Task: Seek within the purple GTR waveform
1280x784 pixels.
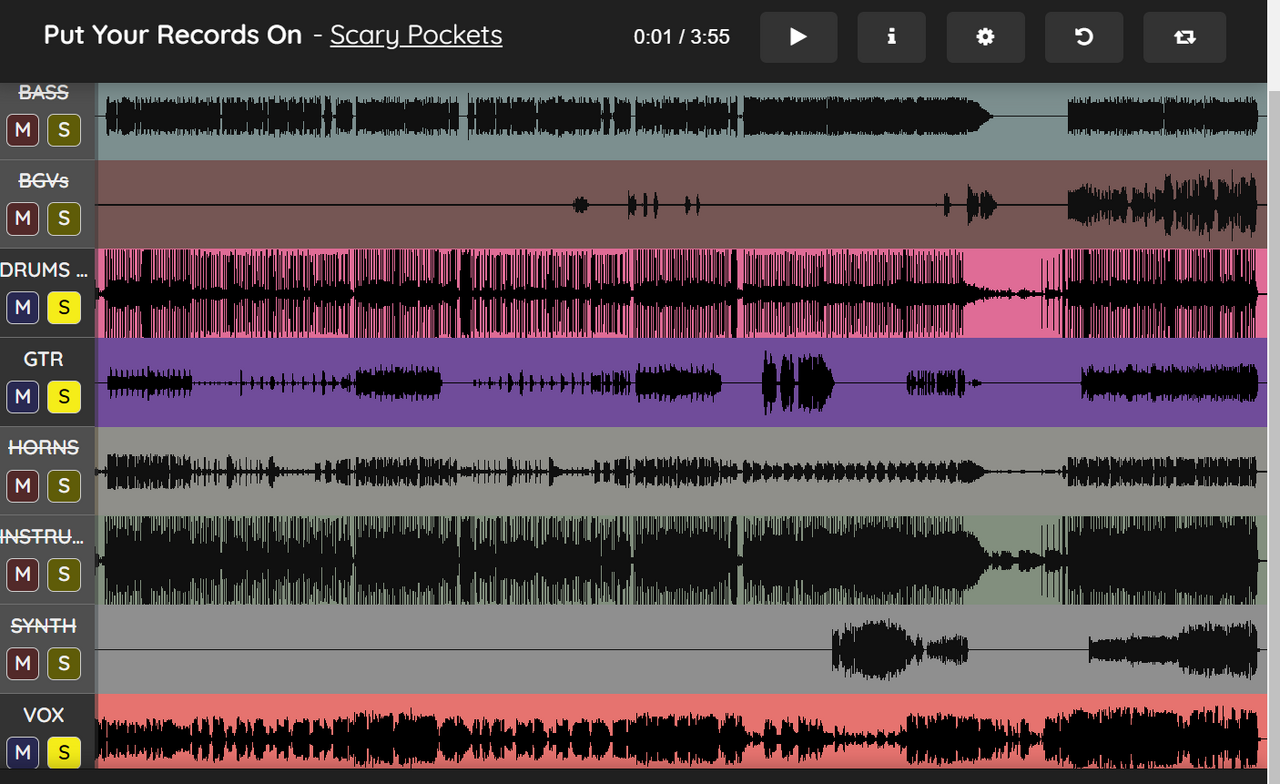Action: pyautogui.click(x=681, y=382)
